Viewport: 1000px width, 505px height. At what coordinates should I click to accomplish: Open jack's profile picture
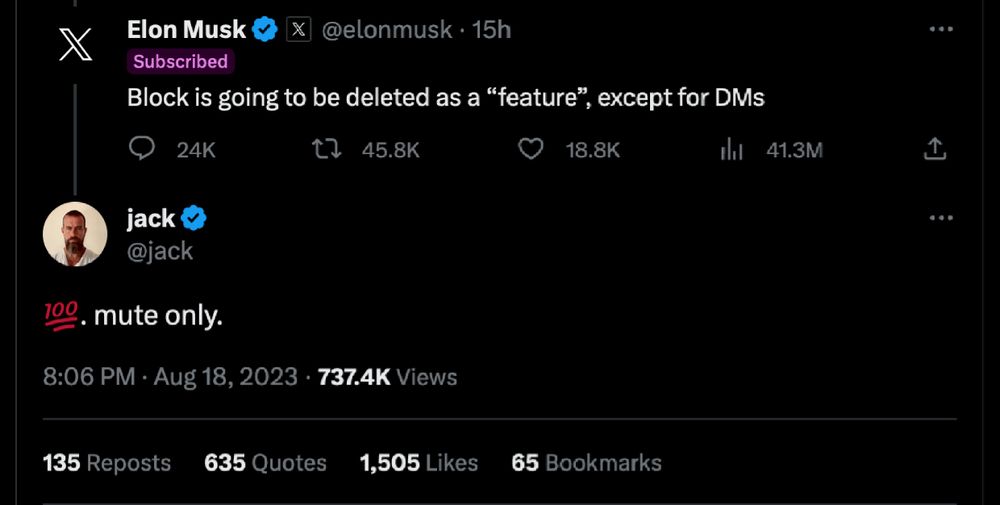(x=75, y=234)
